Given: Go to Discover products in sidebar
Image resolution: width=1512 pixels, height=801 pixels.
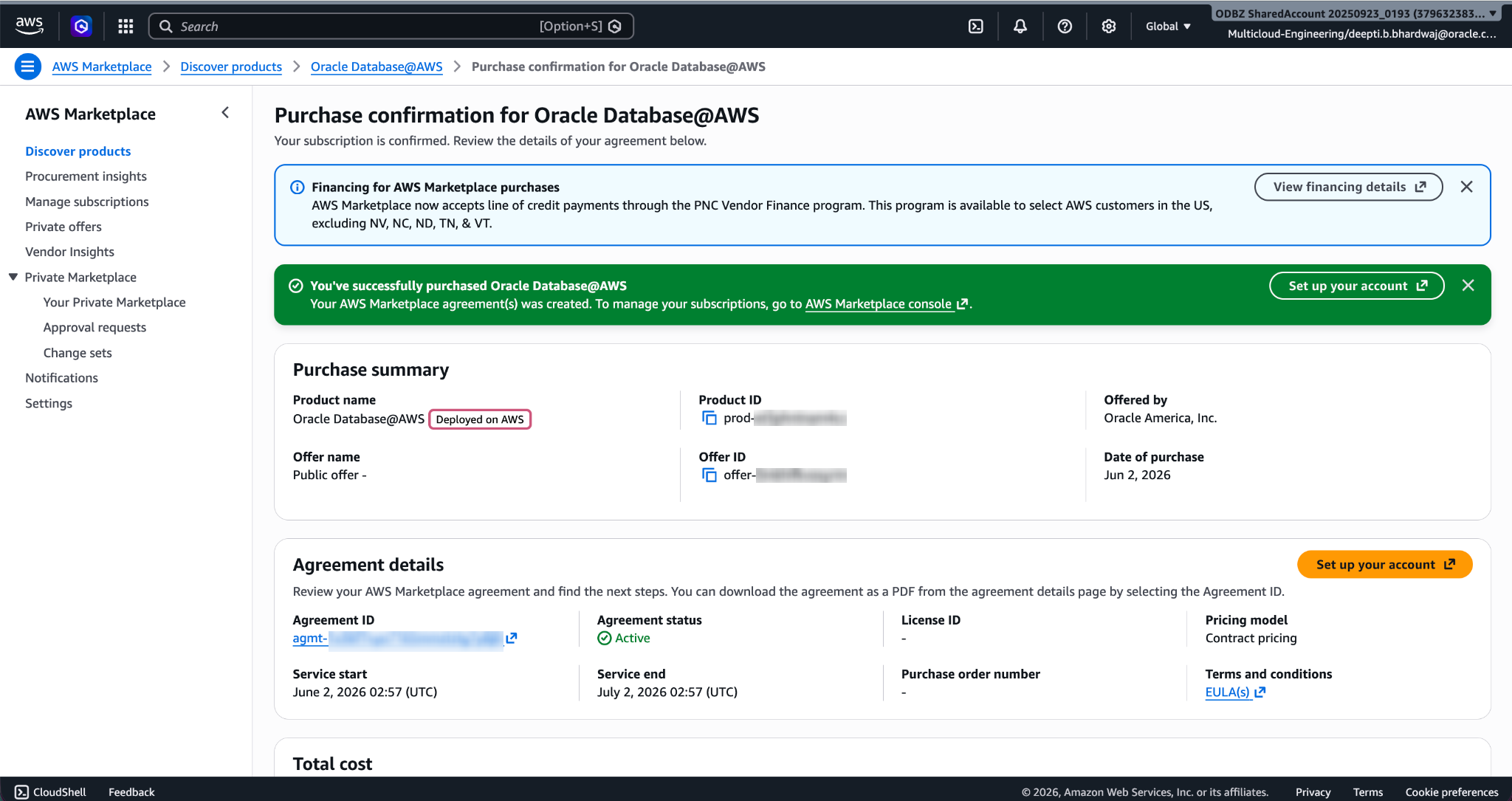Looking at the screenshot, I should (78, 151).
